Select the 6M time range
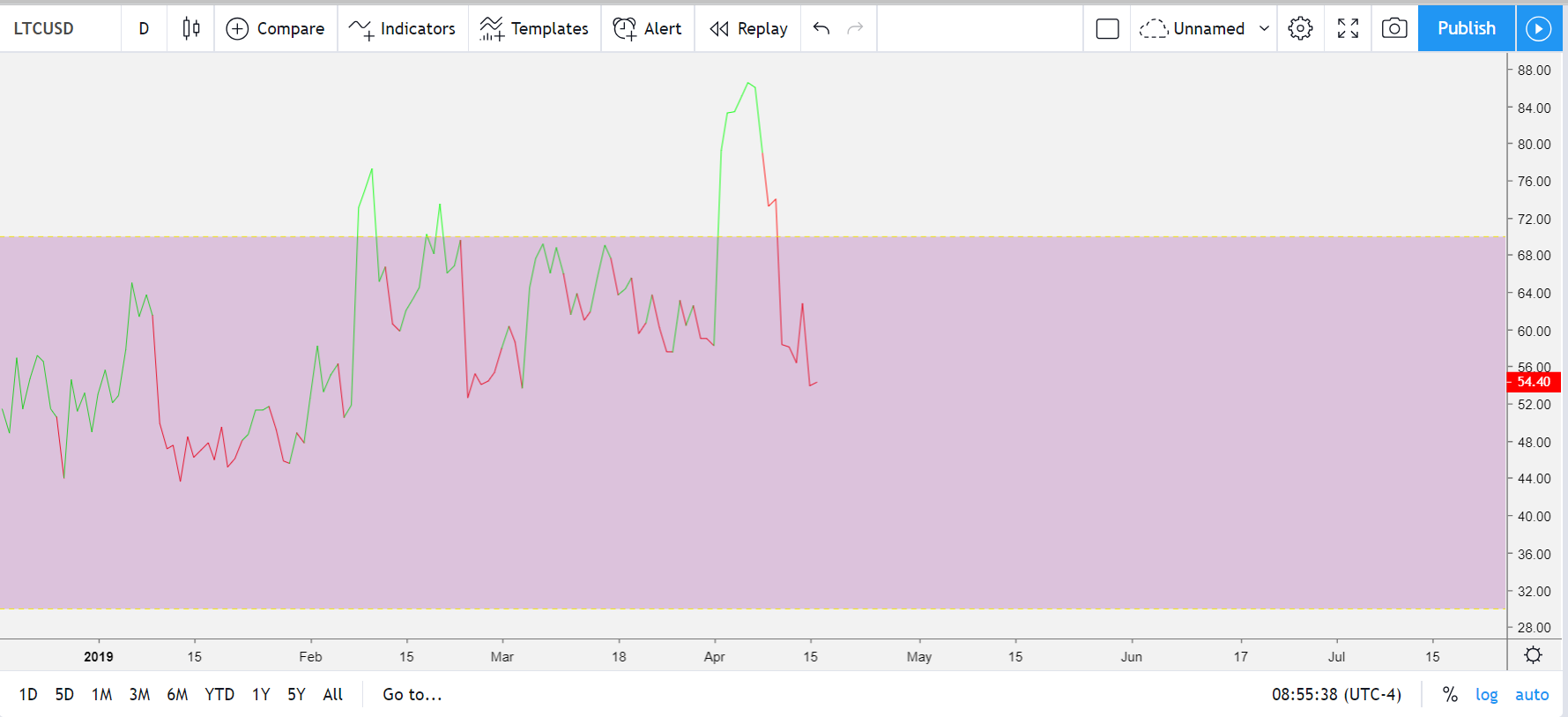The image size is (1568, 717). pyautogui.click(x=177, y=695)
